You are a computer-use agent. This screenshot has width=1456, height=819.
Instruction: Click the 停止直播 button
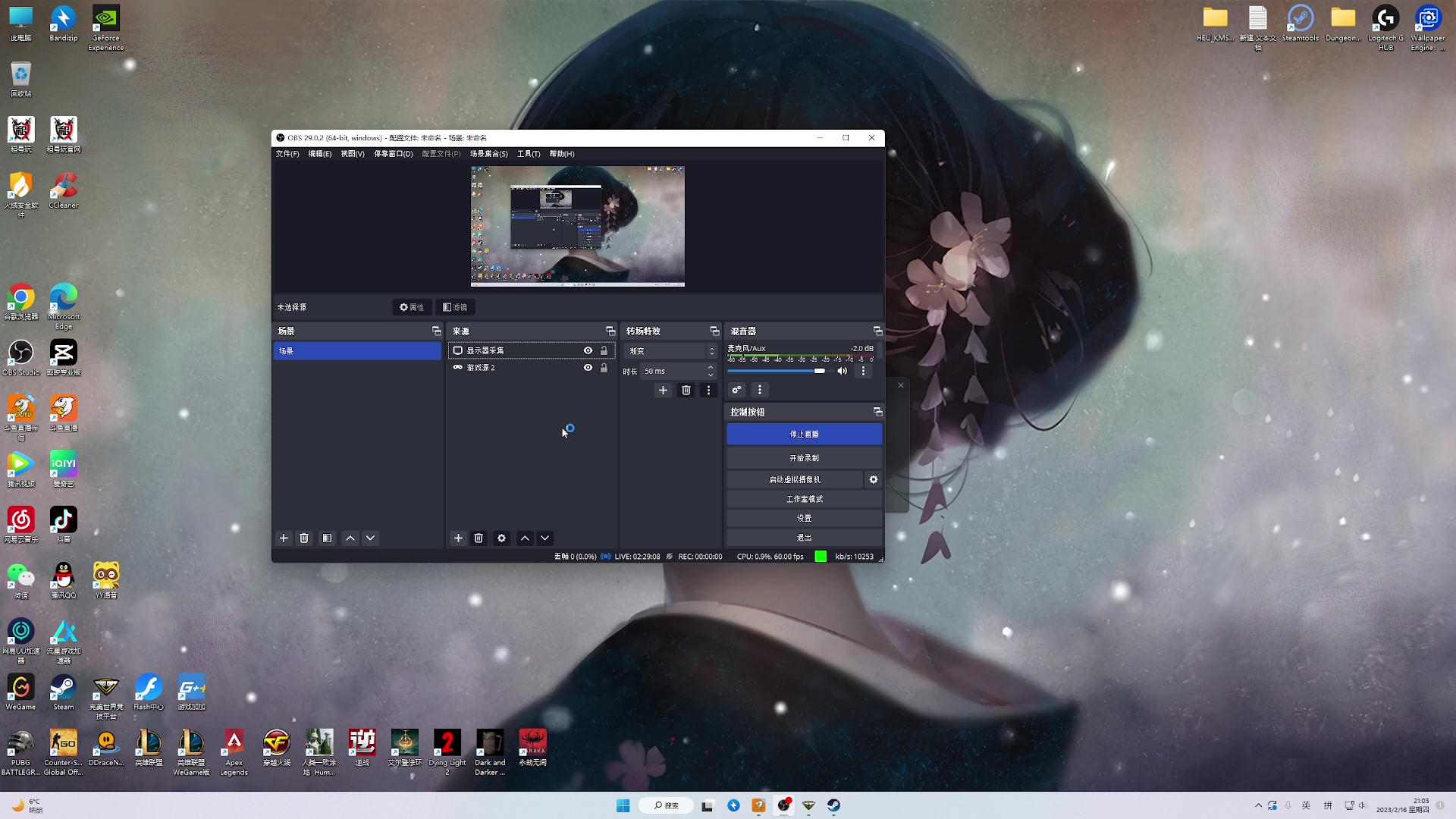804,434
